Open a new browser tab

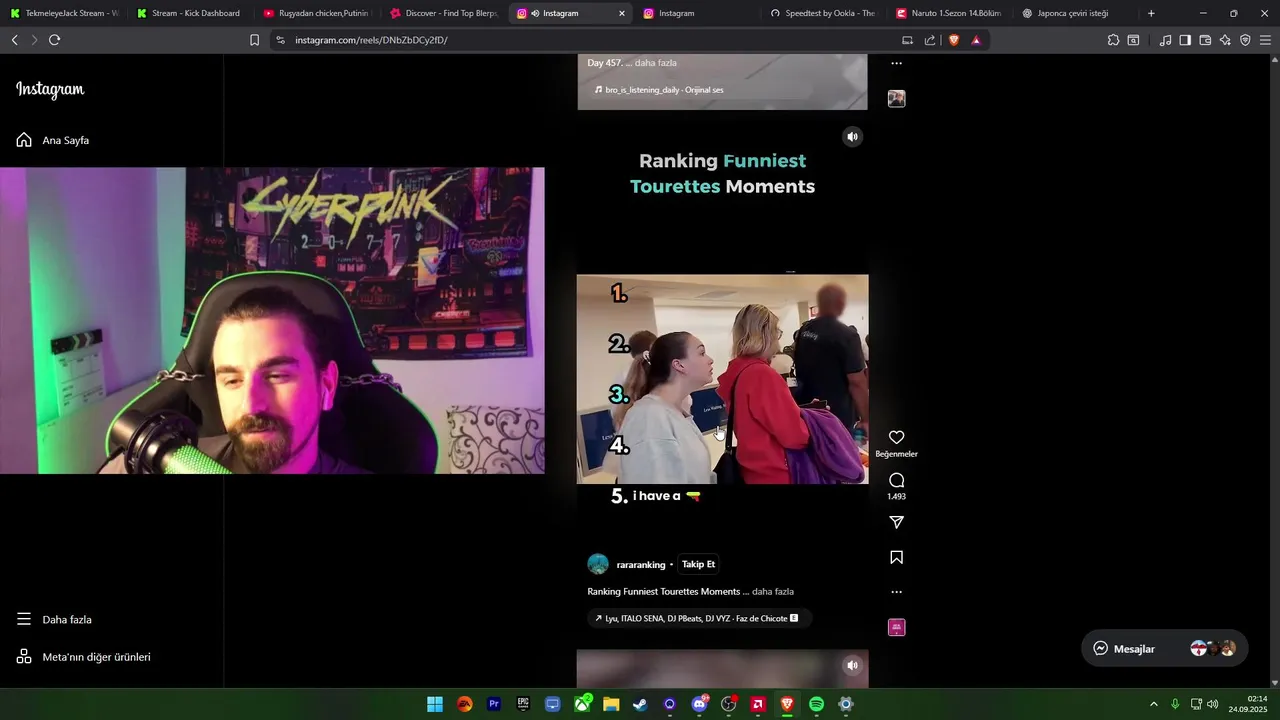click(x=1151, y=13)
